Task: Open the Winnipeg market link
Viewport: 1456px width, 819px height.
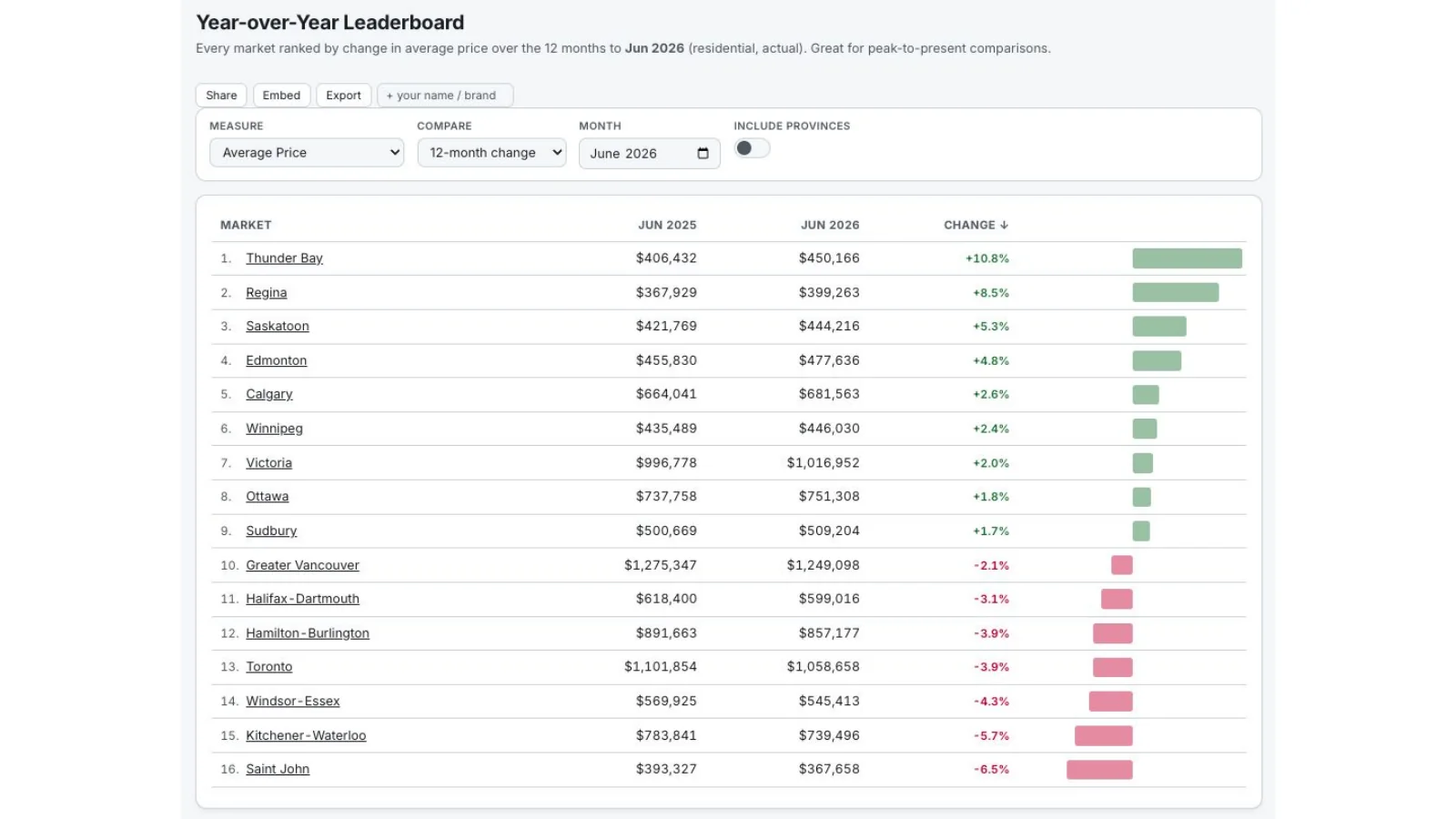Action: 274,429
